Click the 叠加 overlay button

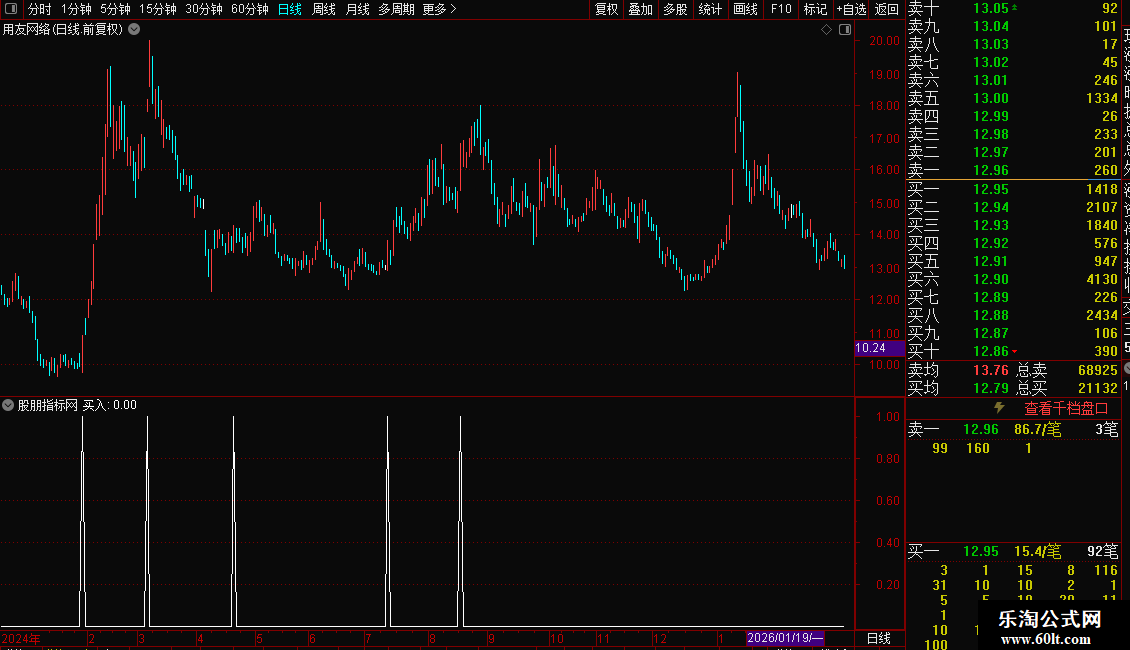click(641, 9)
